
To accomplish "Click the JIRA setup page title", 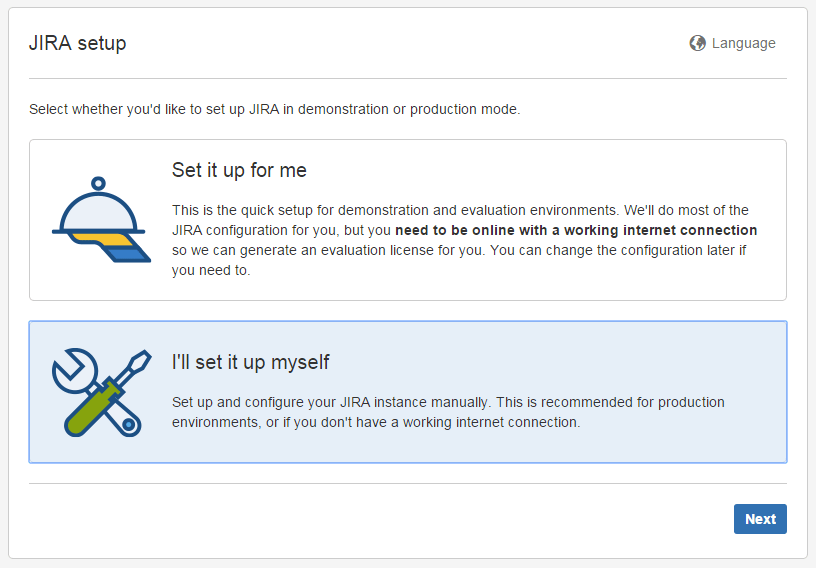I will 78,43.
